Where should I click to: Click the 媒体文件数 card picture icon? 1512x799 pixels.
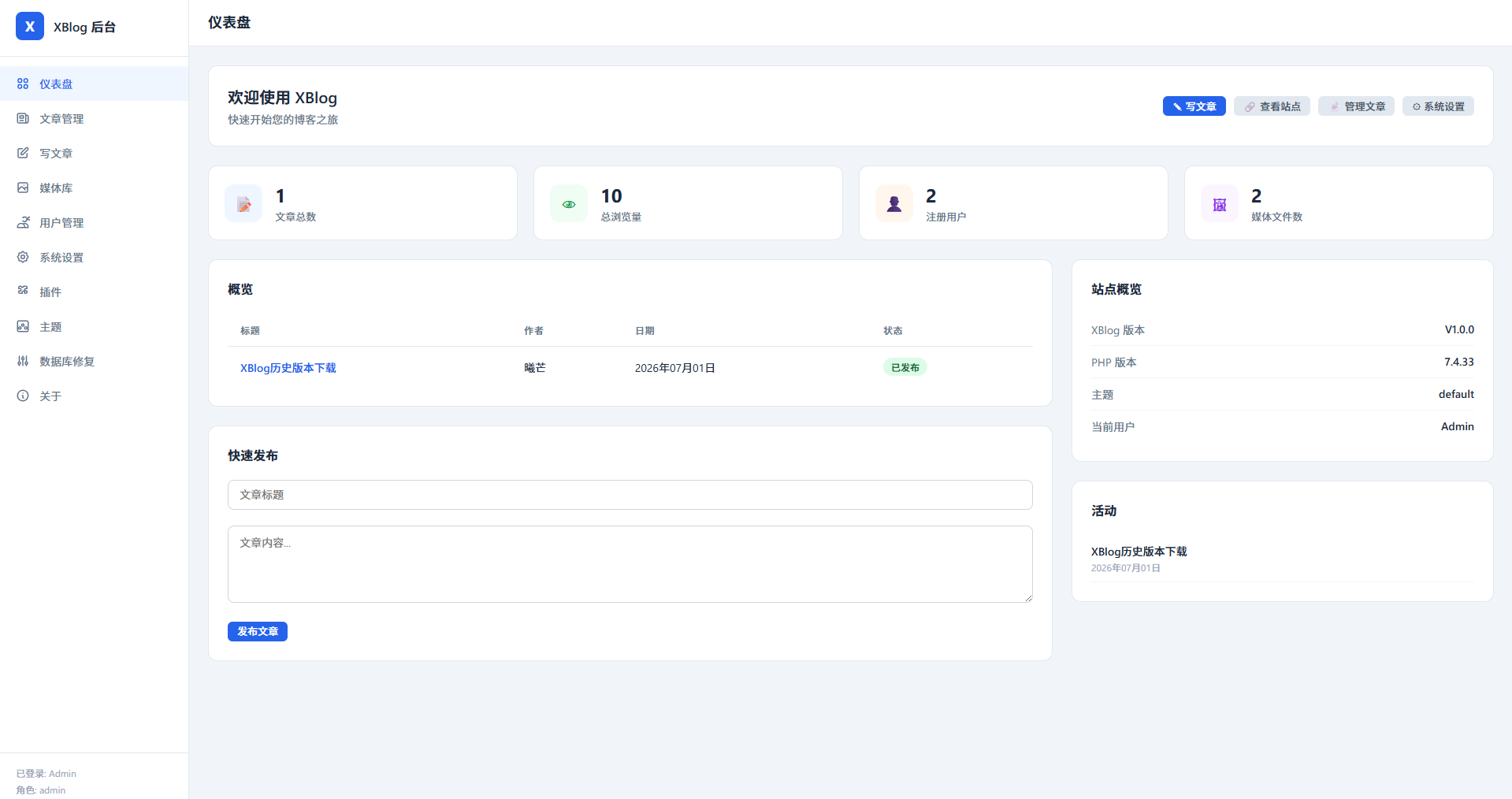(x=1220, y=204)
